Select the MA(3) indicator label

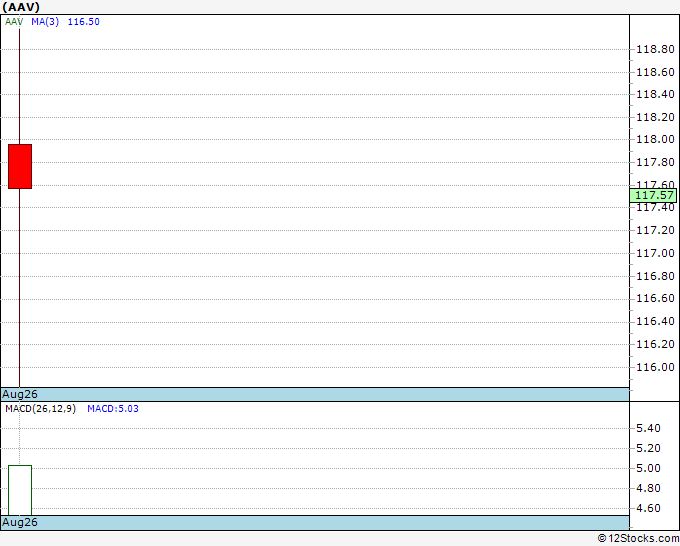coord(45,22)
